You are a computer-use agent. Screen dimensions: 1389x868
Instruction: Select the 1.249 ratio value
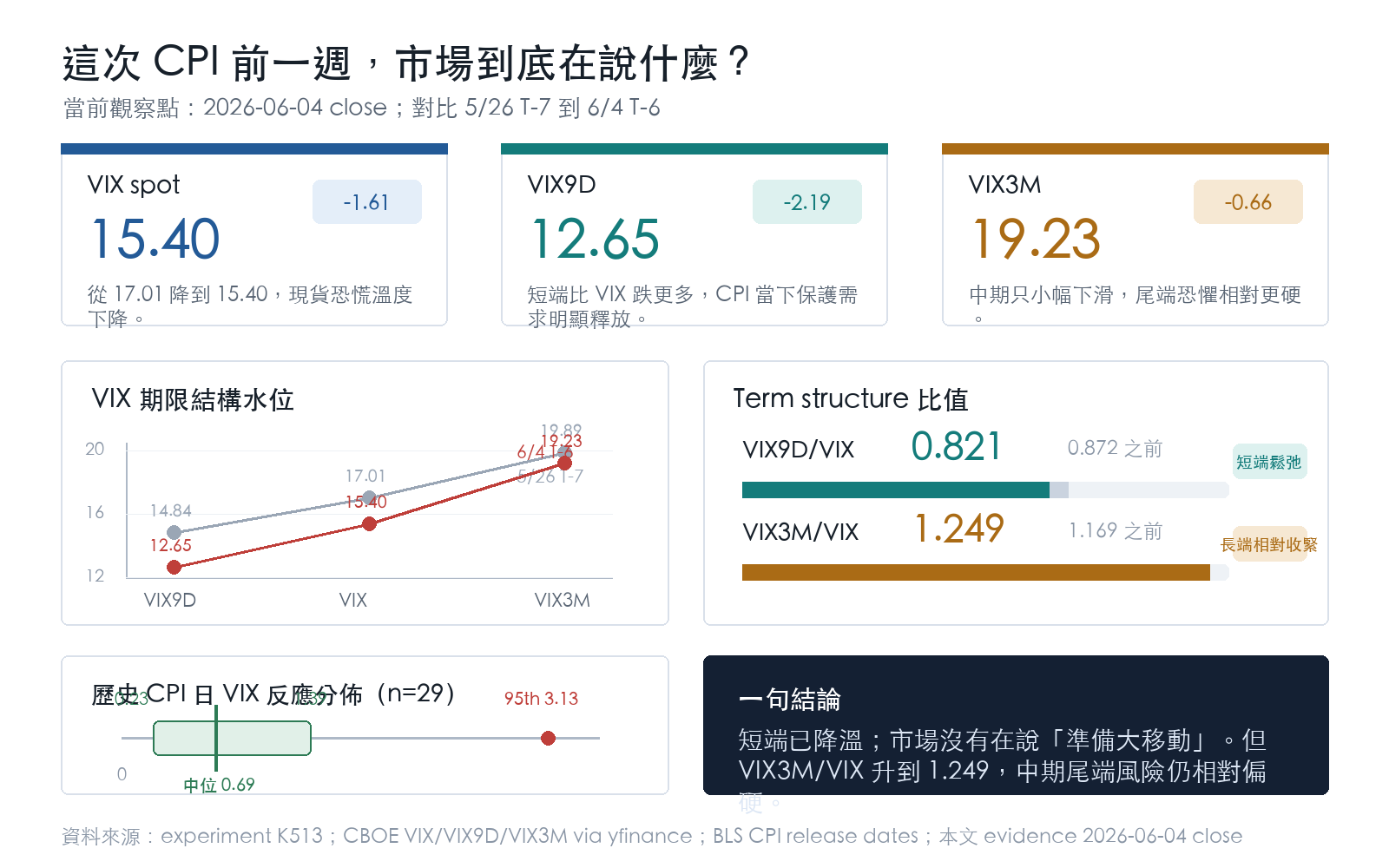[x=959, y=529]
